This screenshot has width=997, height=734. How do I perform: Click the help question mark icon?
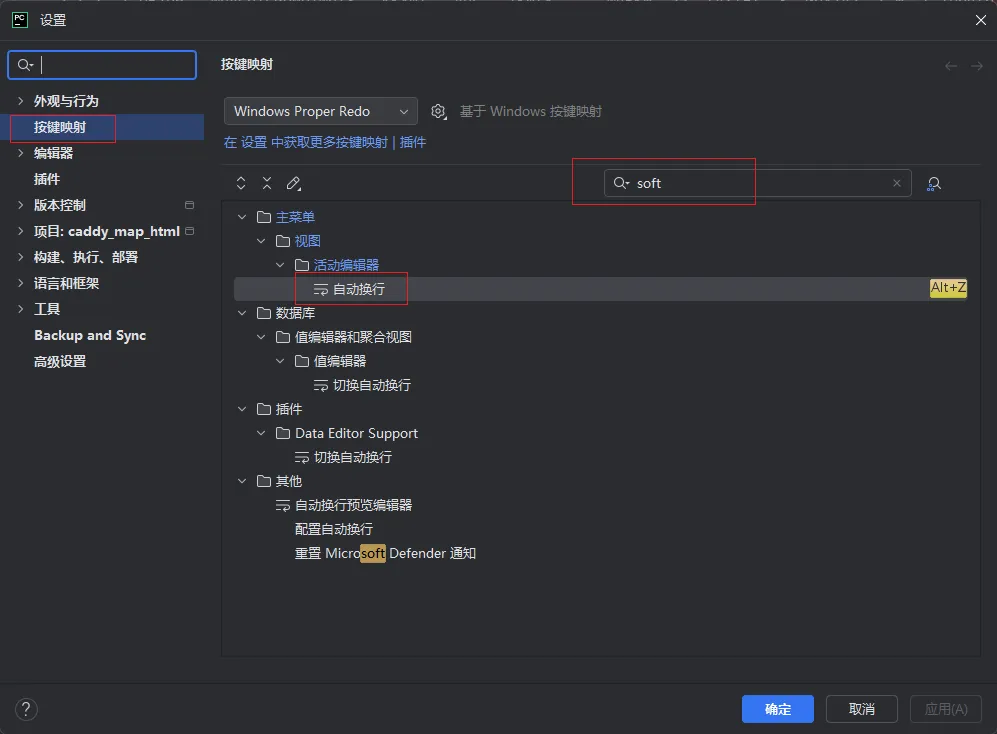pyautogui.click(x=27, y=709)
